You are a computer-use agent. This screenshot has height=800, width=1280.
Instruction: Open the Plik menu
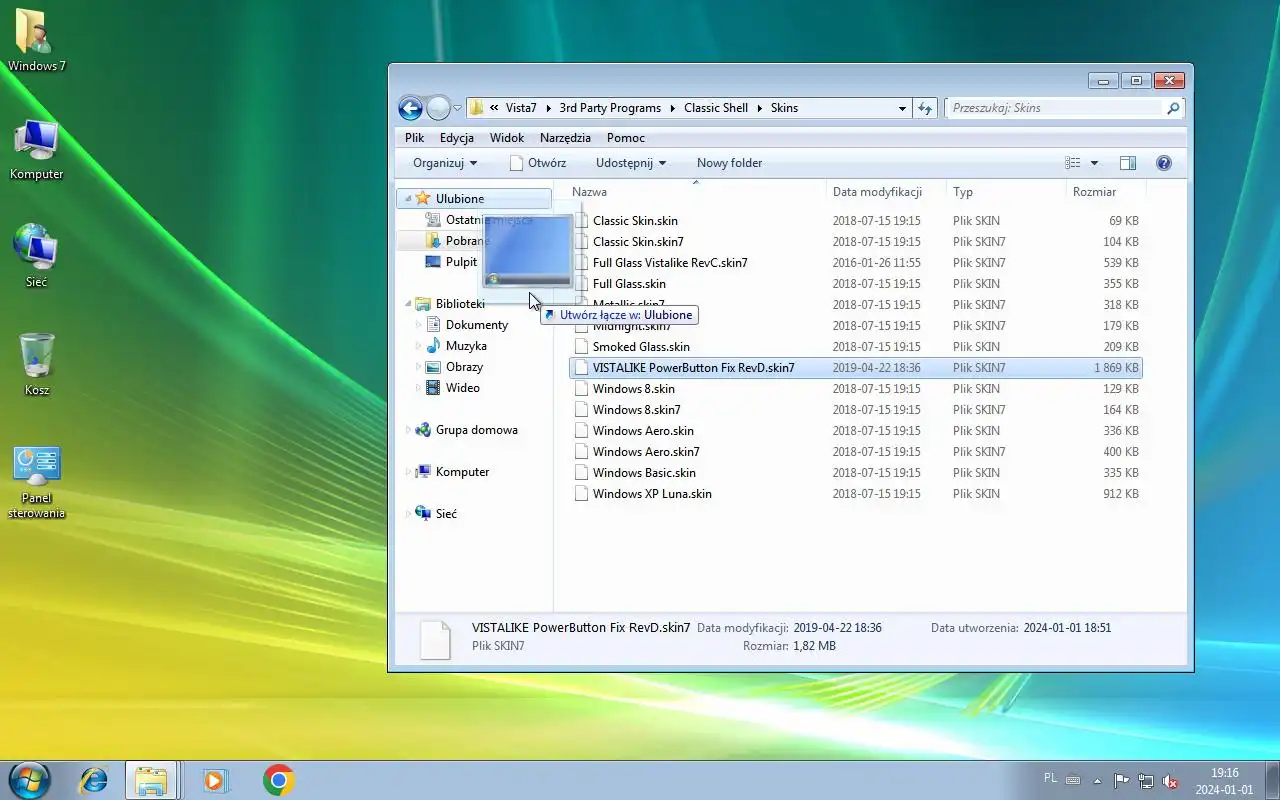point(415,138)
